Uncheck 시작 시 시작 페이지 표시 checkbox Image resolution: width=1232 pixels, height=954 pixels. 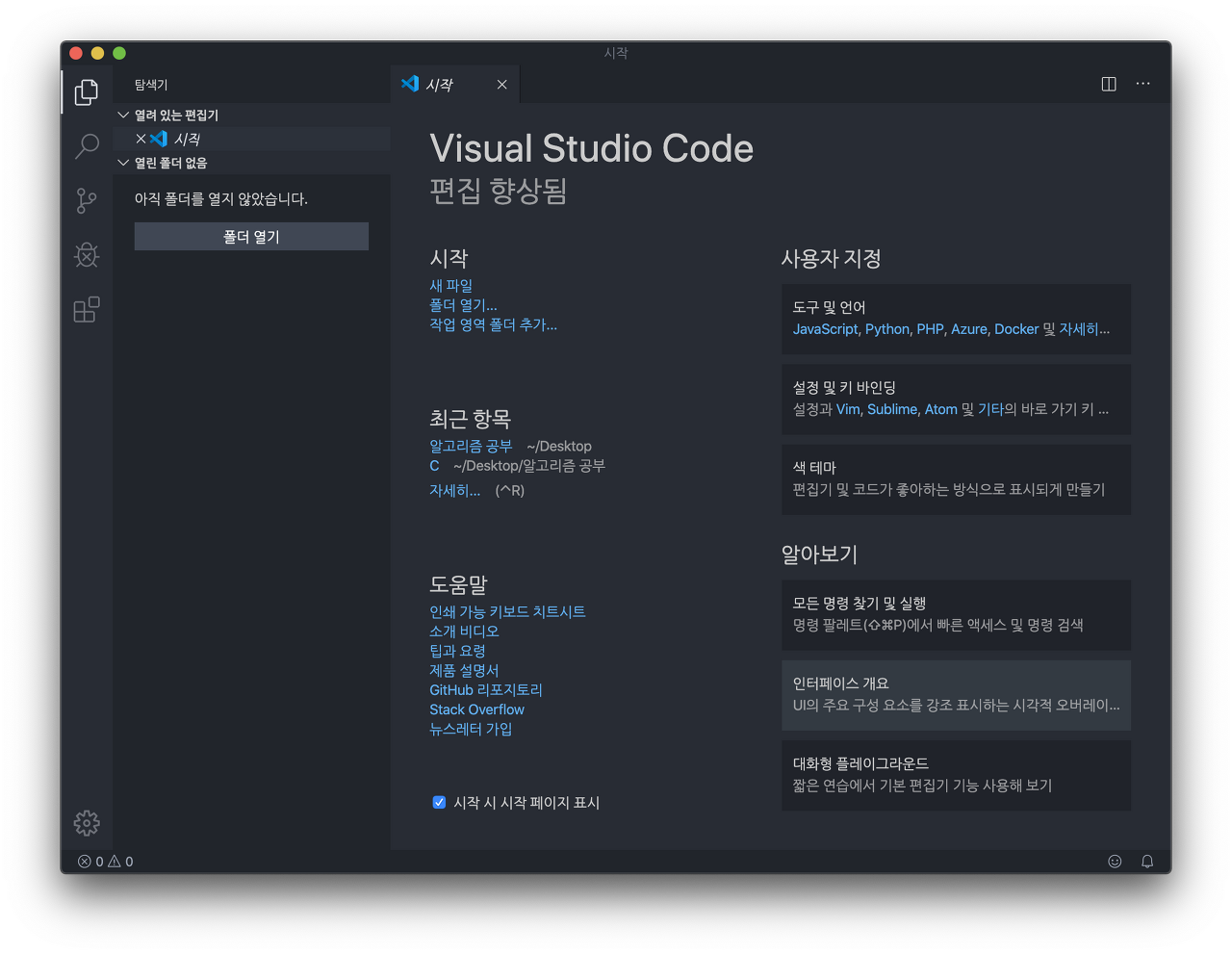[x=439, y=802]
